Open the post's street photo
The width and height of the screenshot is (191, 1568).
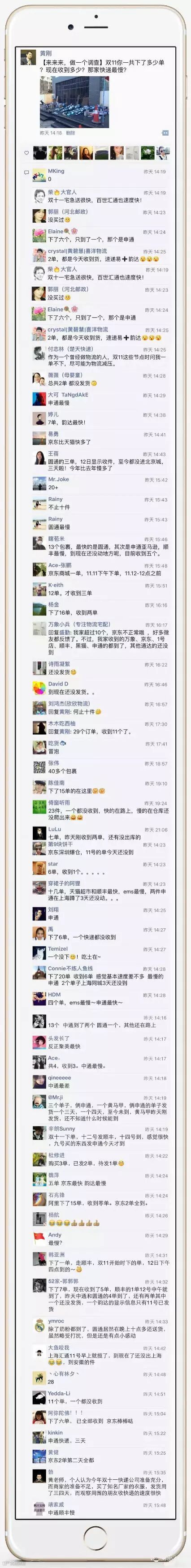(74, 102)
